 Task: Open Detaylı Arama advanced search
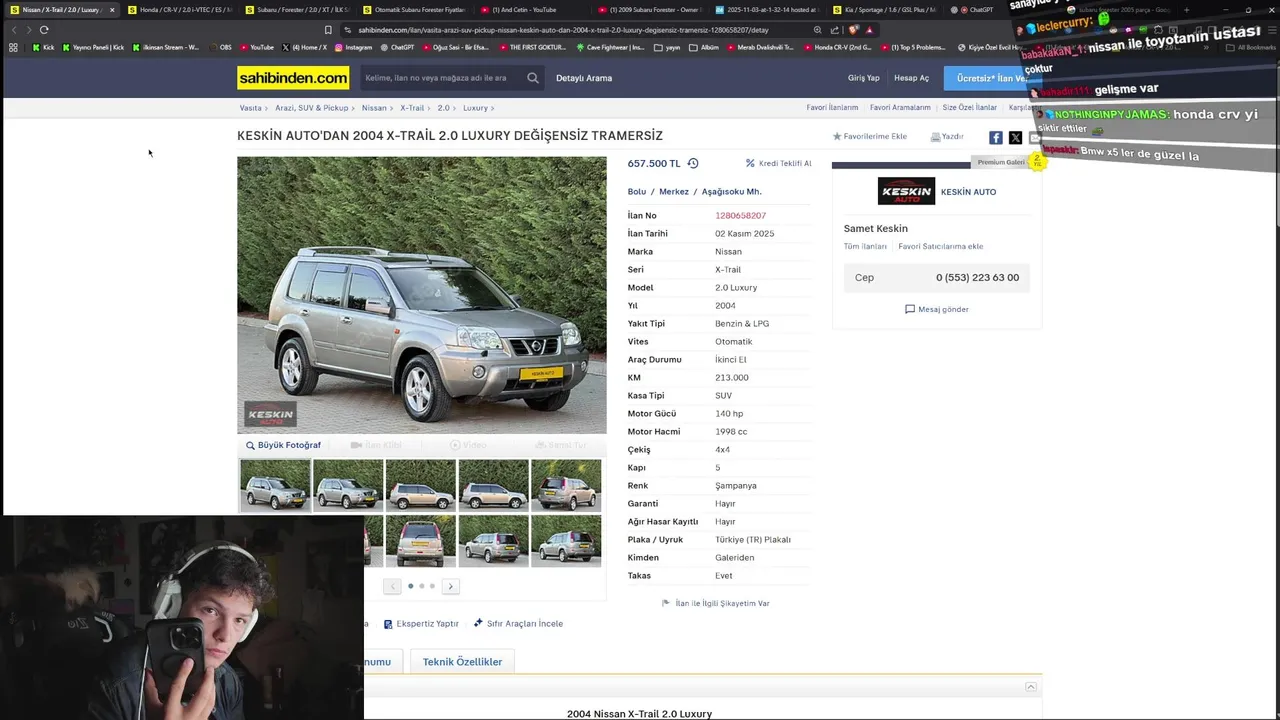pyautogui.click(x=584, y=78)
